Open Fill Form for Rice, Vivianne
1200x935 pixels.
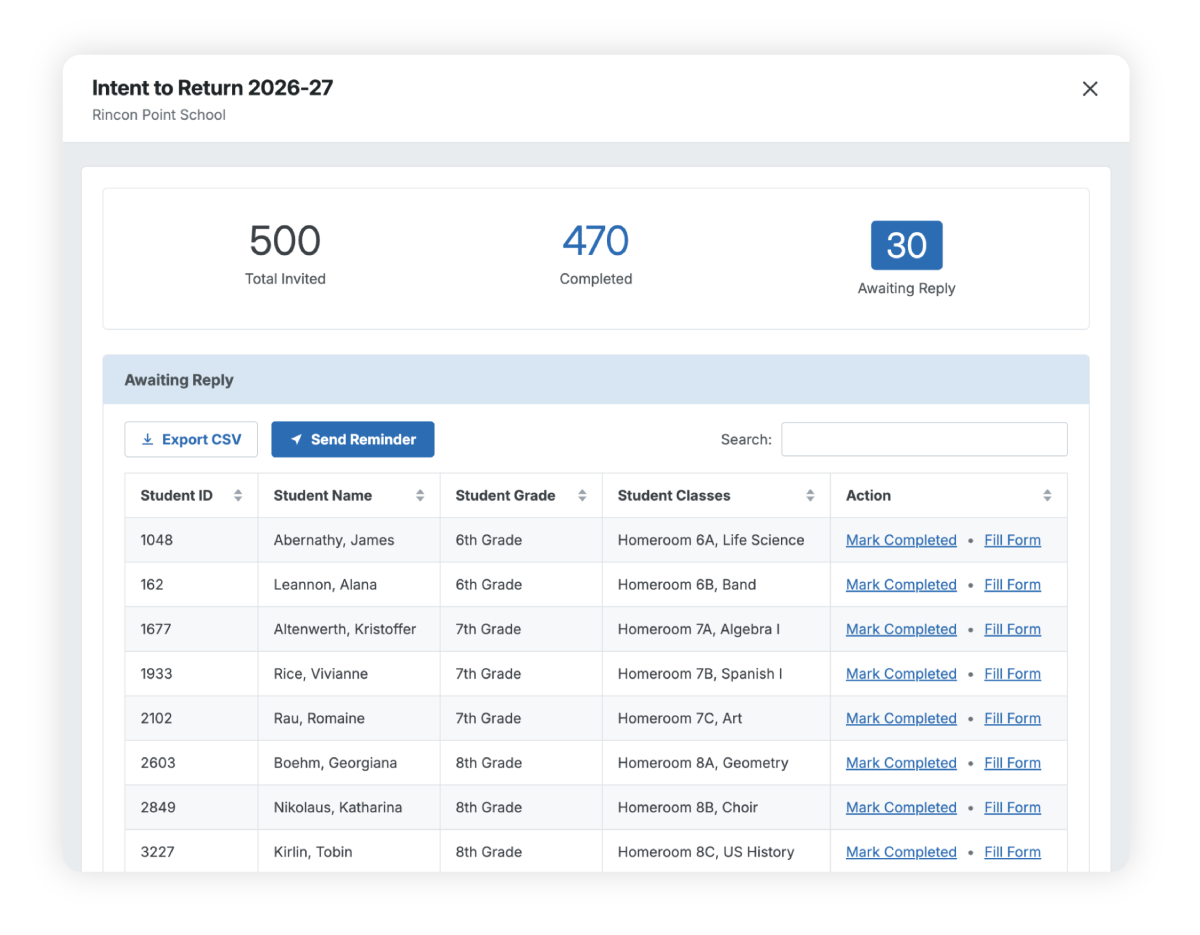point(1012,674)
